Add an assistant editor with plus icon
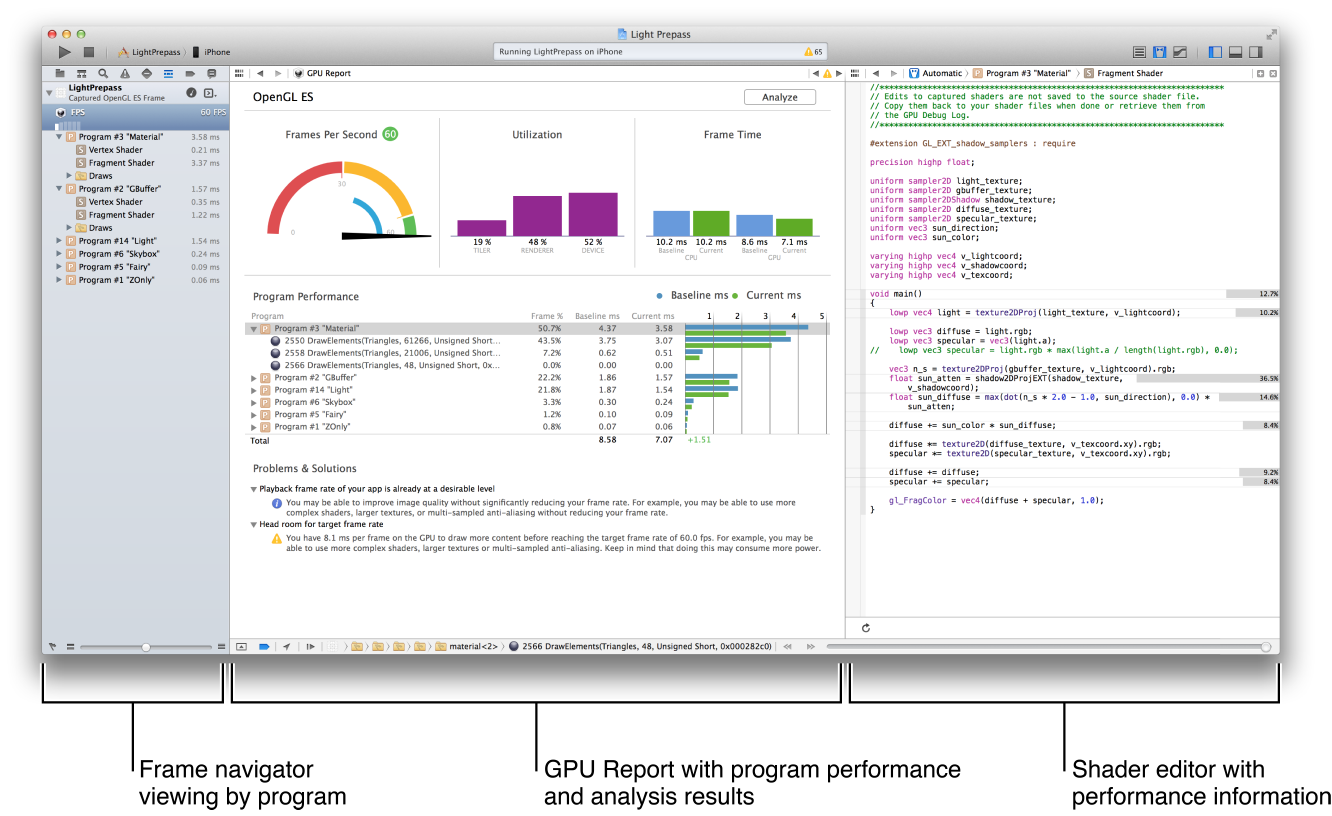 coord(1260,74)
